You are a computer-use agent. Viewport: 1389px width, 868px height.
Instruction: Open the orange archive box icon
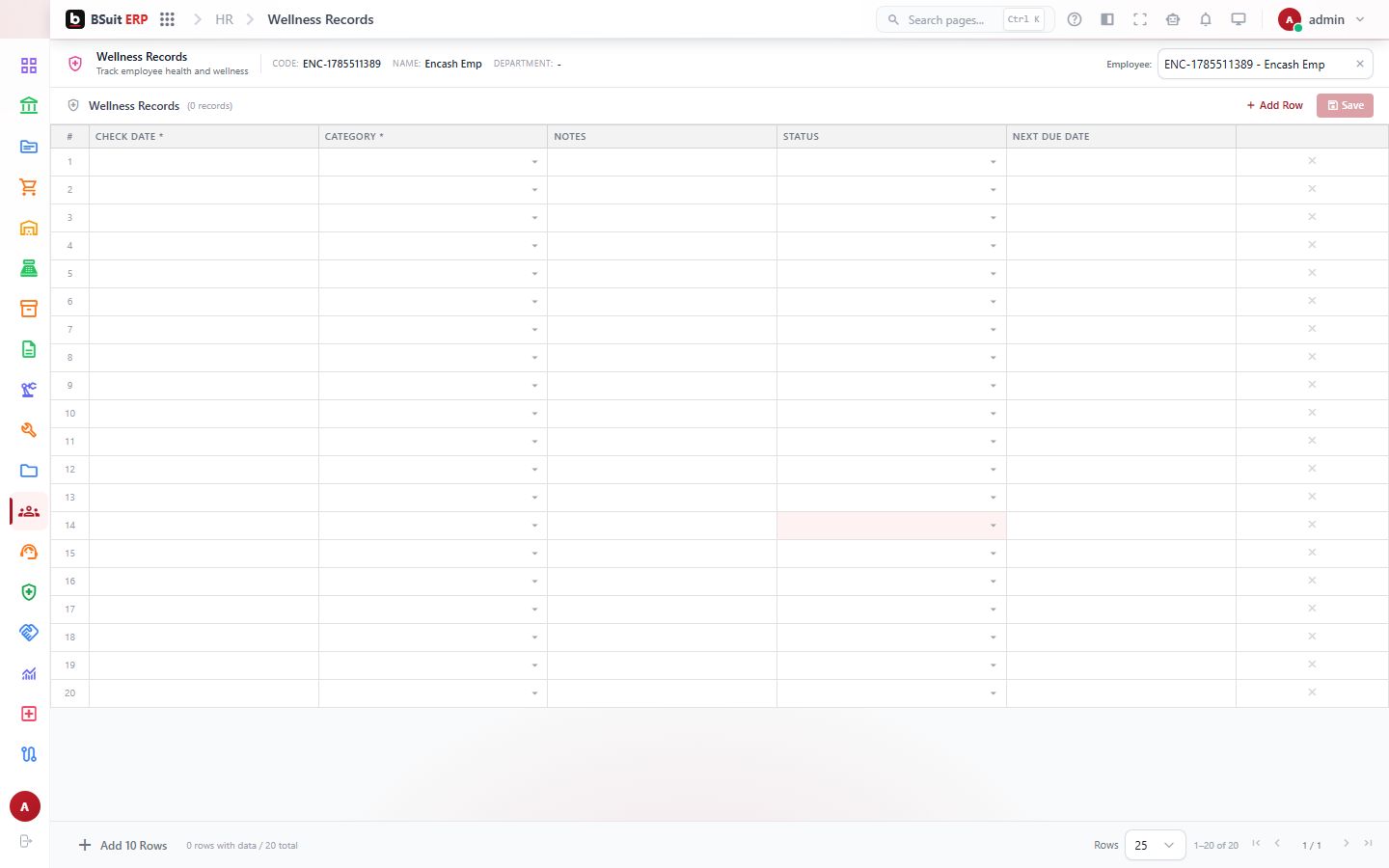pos(29,309)
